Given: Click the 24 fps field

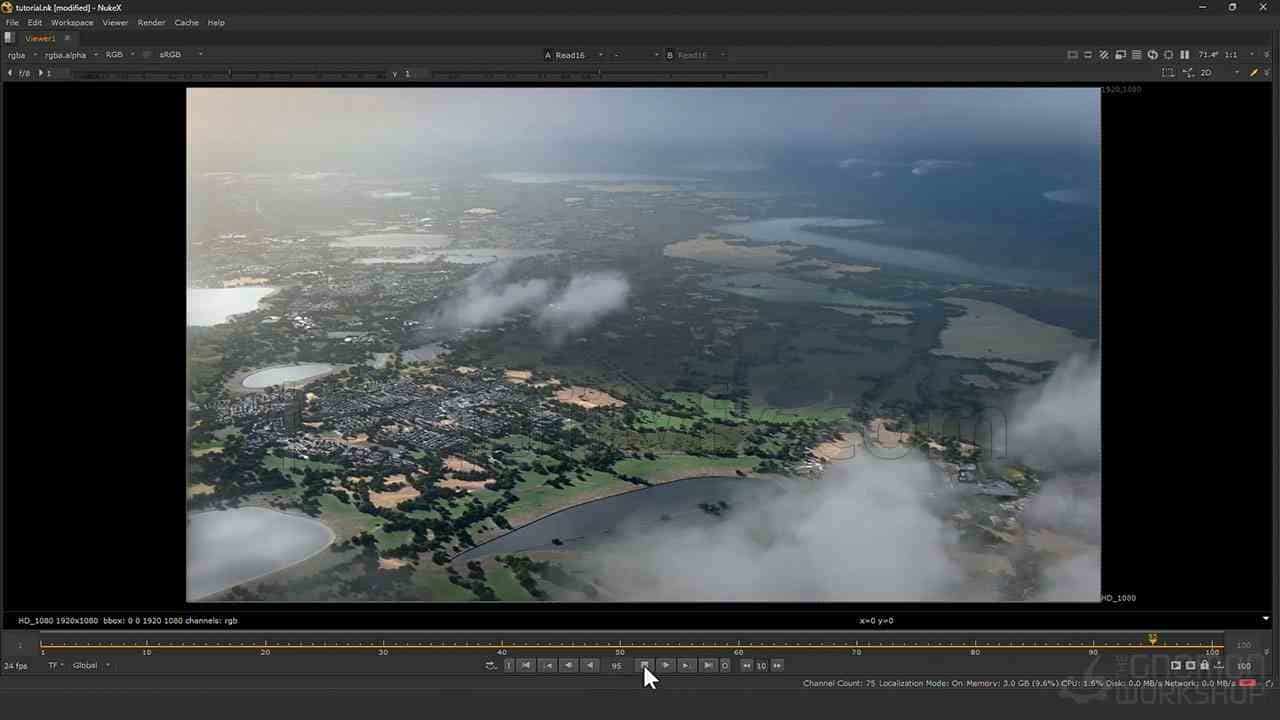Looking at the screenshot, I should point(16,665).
